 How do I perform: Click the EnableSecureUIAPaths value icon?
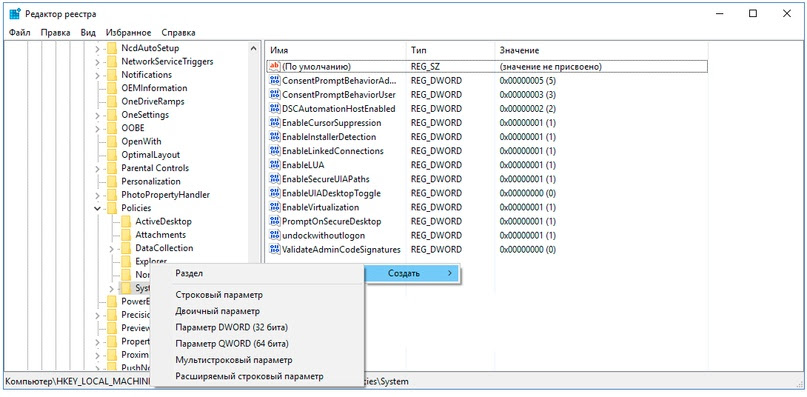[x=274, y=179]
